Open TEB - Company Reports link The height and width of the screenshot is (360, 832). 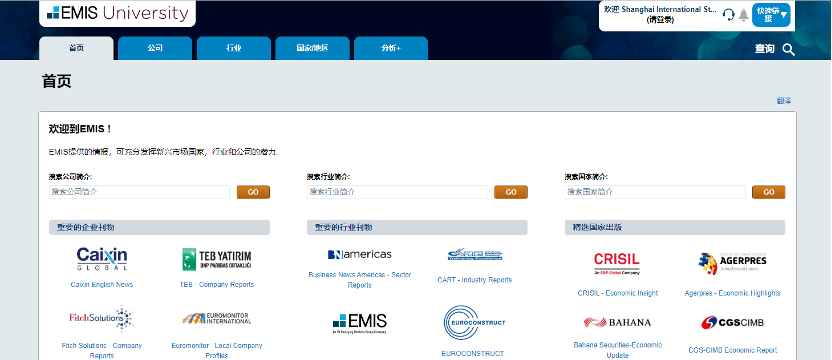pyautogui.click(x=216, y=285)
